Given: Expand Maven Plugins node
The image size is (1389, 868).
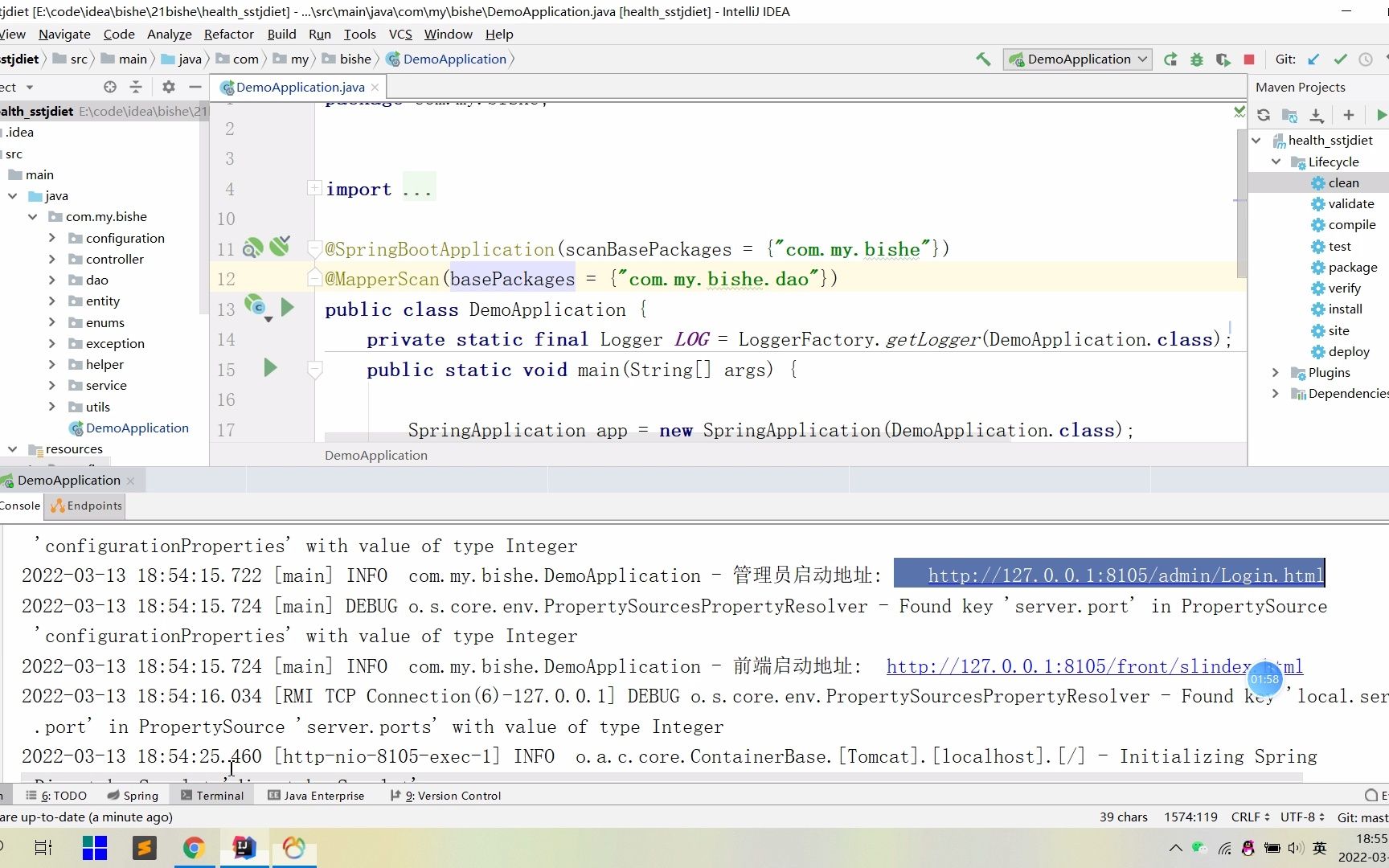Looking at the screenshot, I should [x=1276, y=372].
